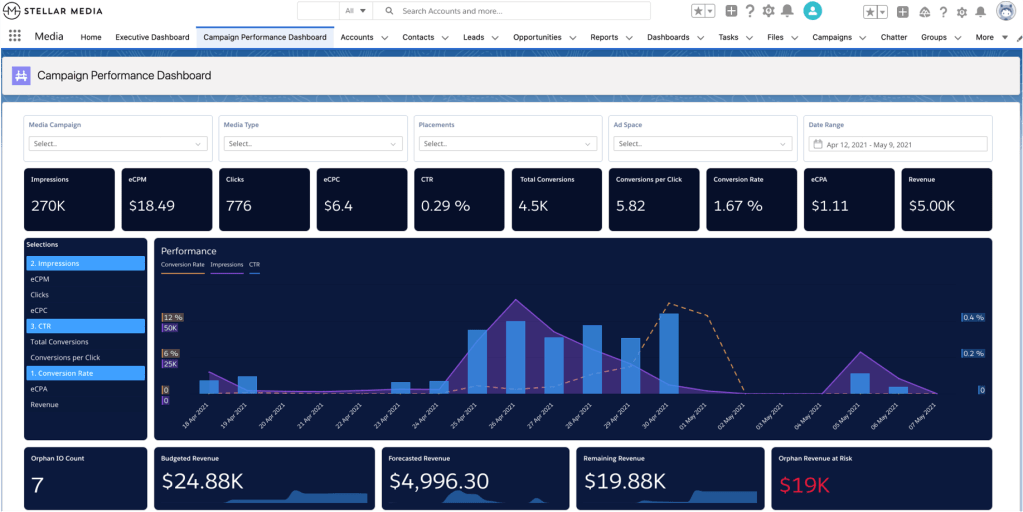Switch to the Executive Dashboard tab

point(152,37)
